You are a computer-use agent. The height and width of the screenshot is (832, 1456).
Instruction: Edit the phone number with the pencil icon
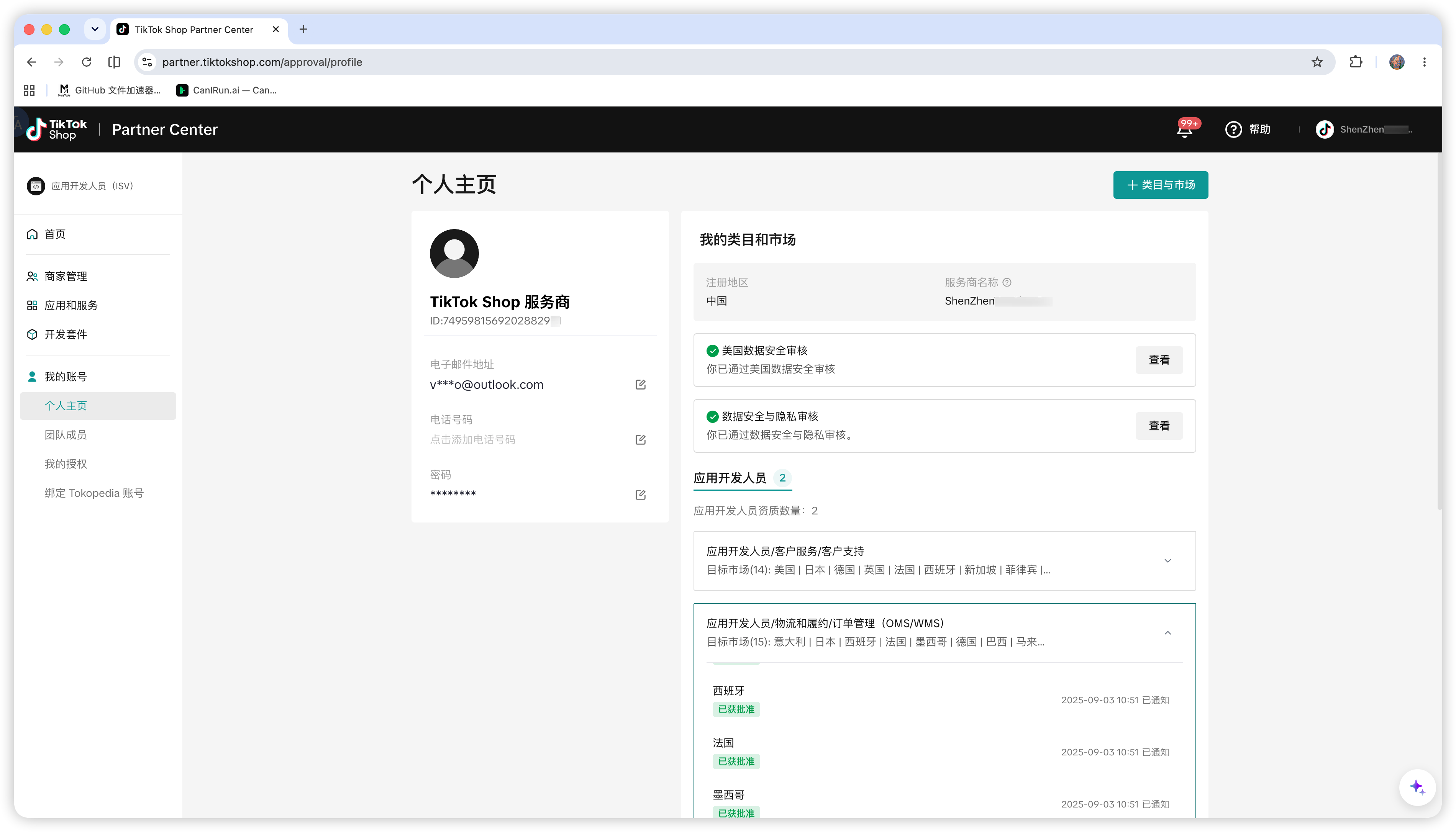[x=641, y=439]
